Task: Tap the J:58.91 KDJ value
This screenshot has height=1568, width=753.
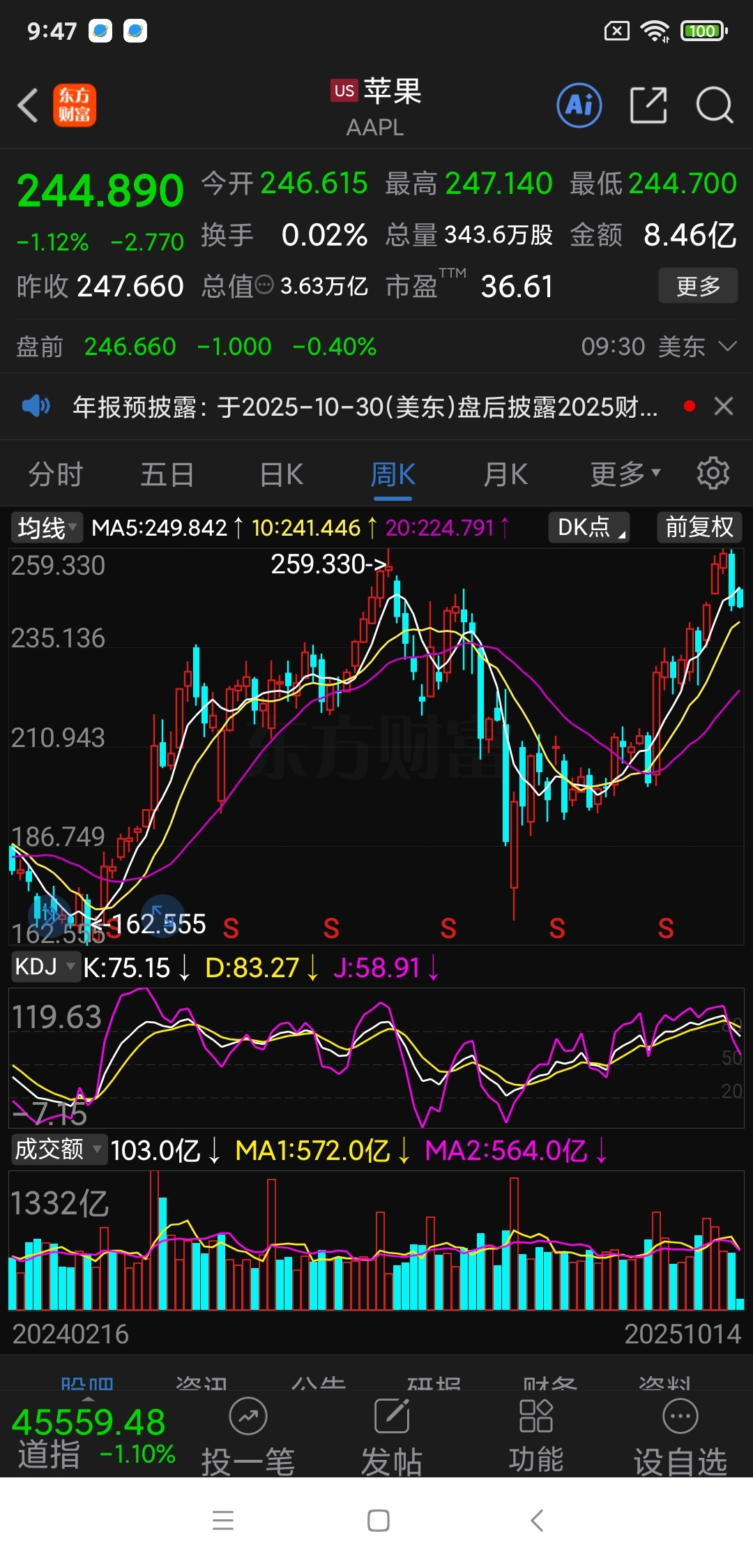Action: (x=376, y=967)
